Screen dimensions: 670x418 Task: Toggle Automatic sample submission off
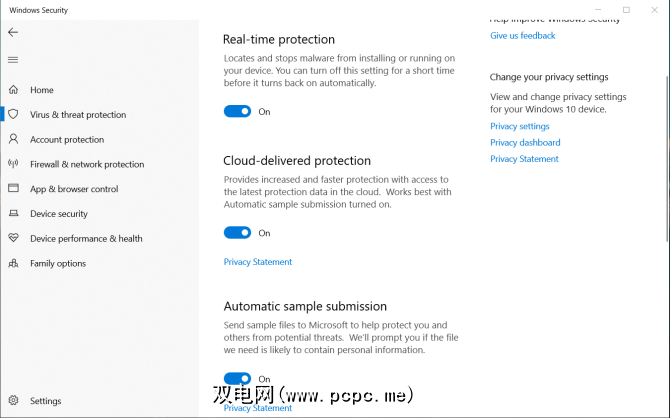237,379
